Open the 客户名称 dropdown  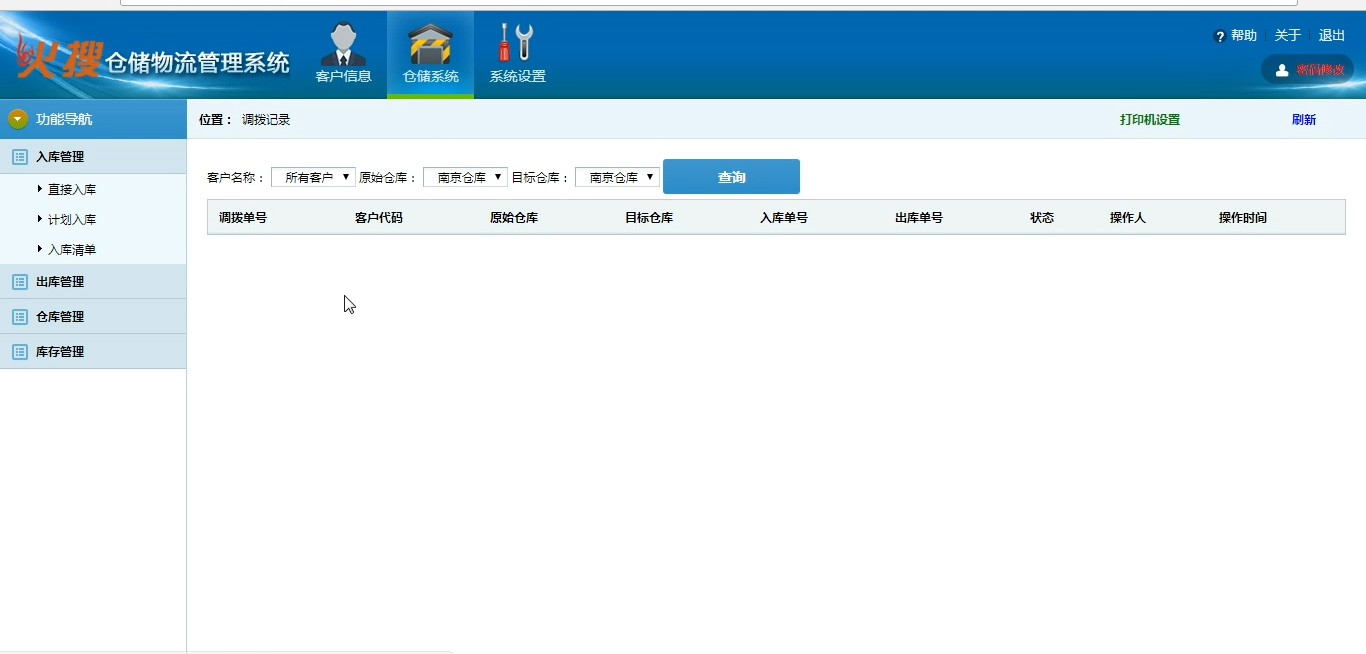point(313,177)
